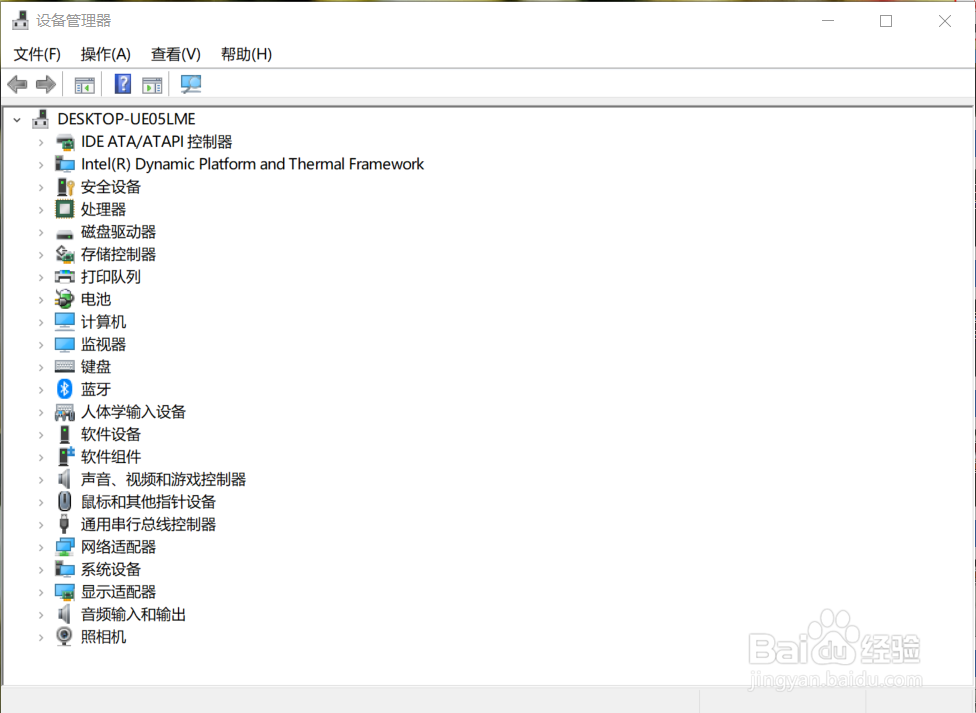976x713 pixels.
Task: Select the 软件设备 label
Action: pos(111,434)
